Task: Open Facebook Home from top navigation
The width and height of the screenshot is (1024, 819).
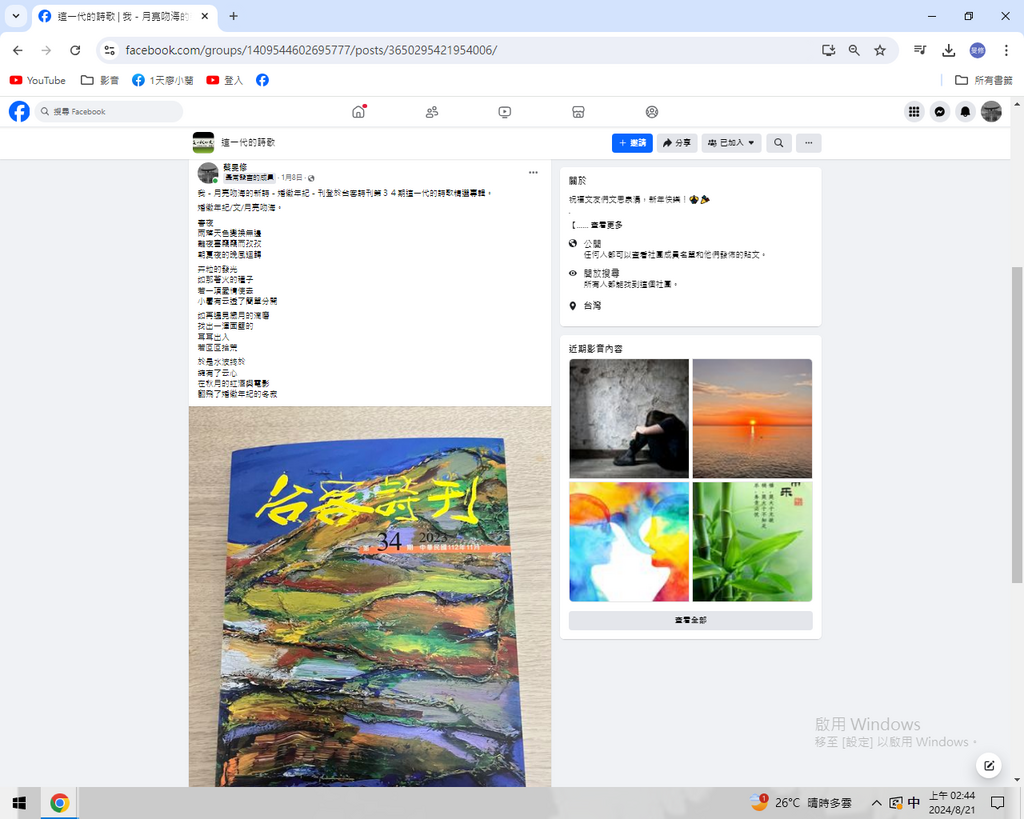Action: pyautogui.click(x=358, y=112)
